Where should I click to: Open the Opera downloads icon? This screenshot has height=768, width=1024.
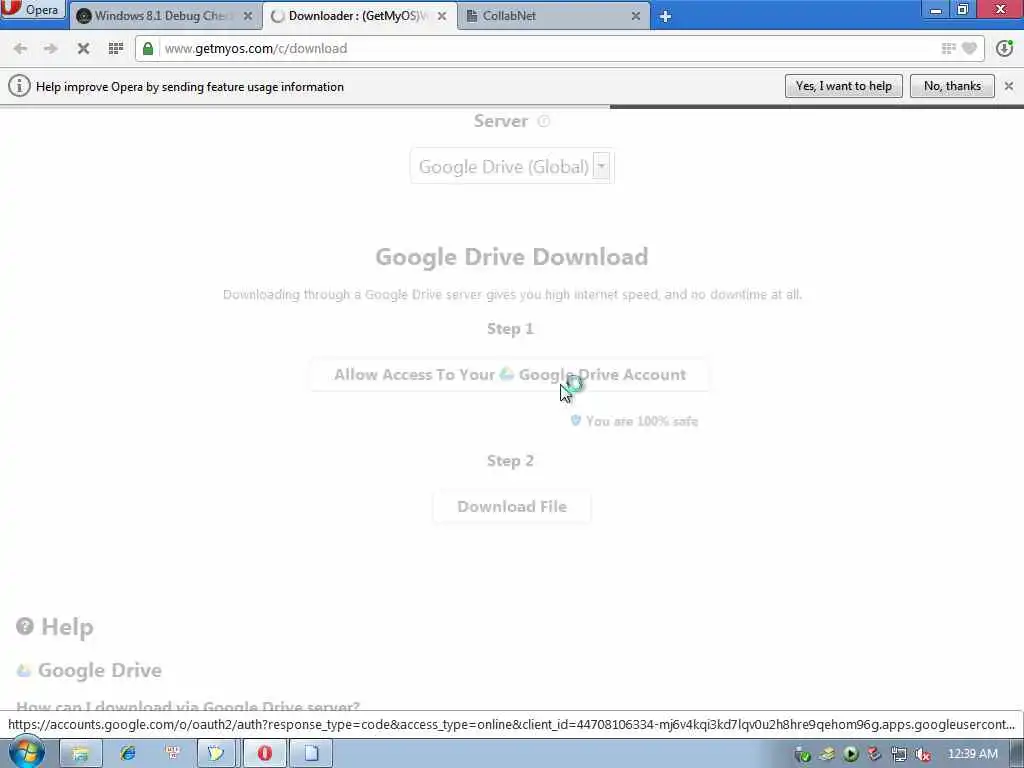1004,48
